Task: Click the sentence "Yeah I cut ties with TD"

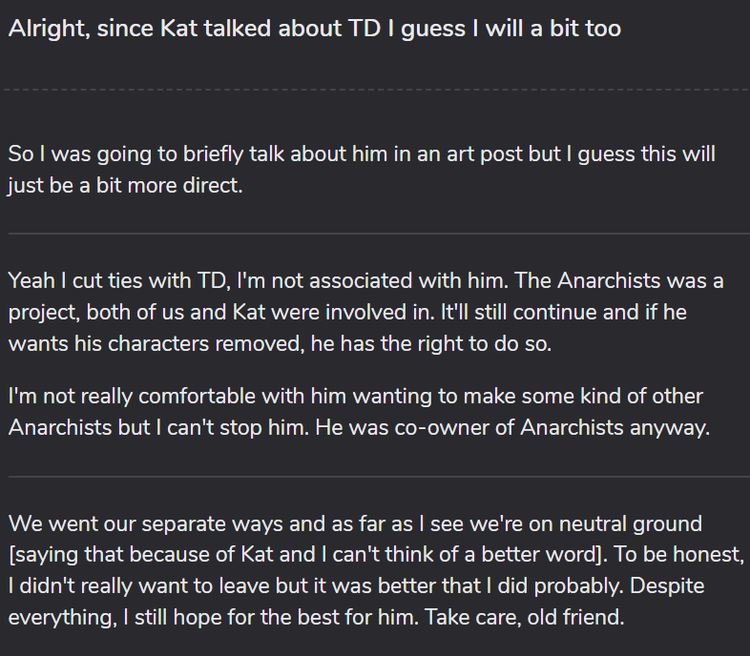Action: click(258, 280)
